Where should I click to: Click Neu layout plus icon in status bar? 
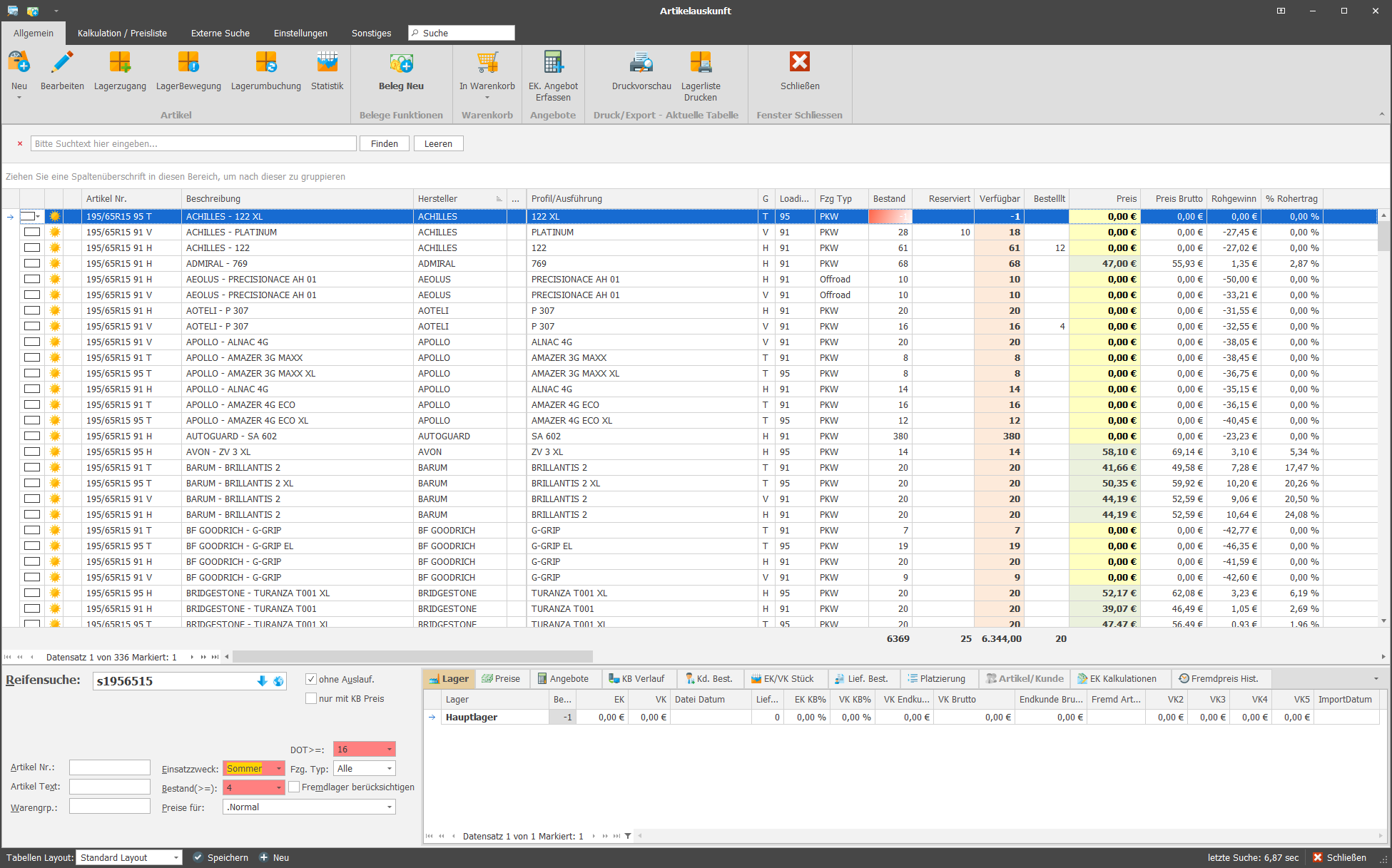[x=263, y=857]
